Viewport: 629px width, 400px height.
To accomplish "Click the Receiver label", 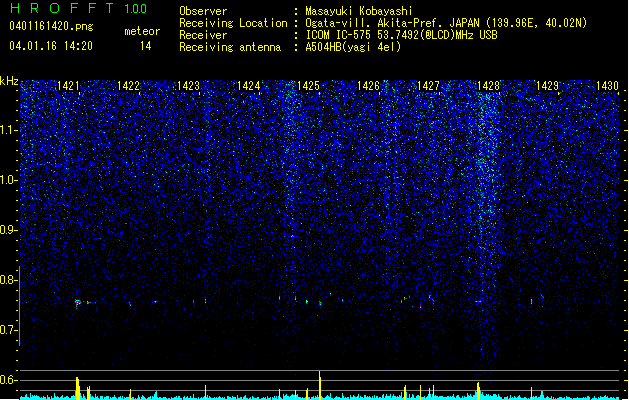I will [203, 35].
